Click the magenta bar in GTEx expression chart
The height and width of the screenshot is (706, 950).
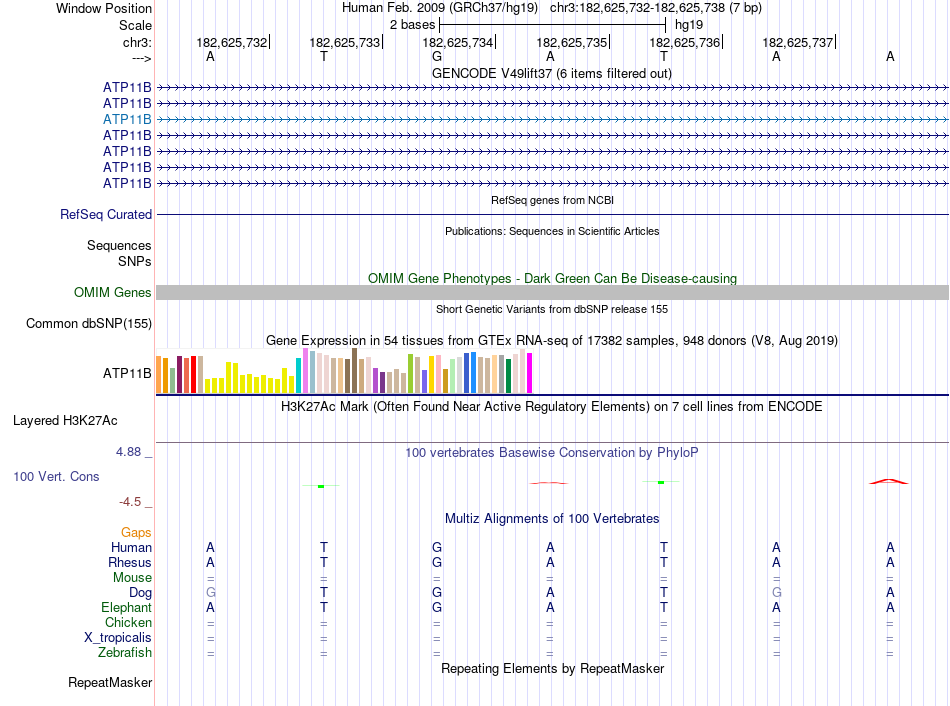click(529, 373)
